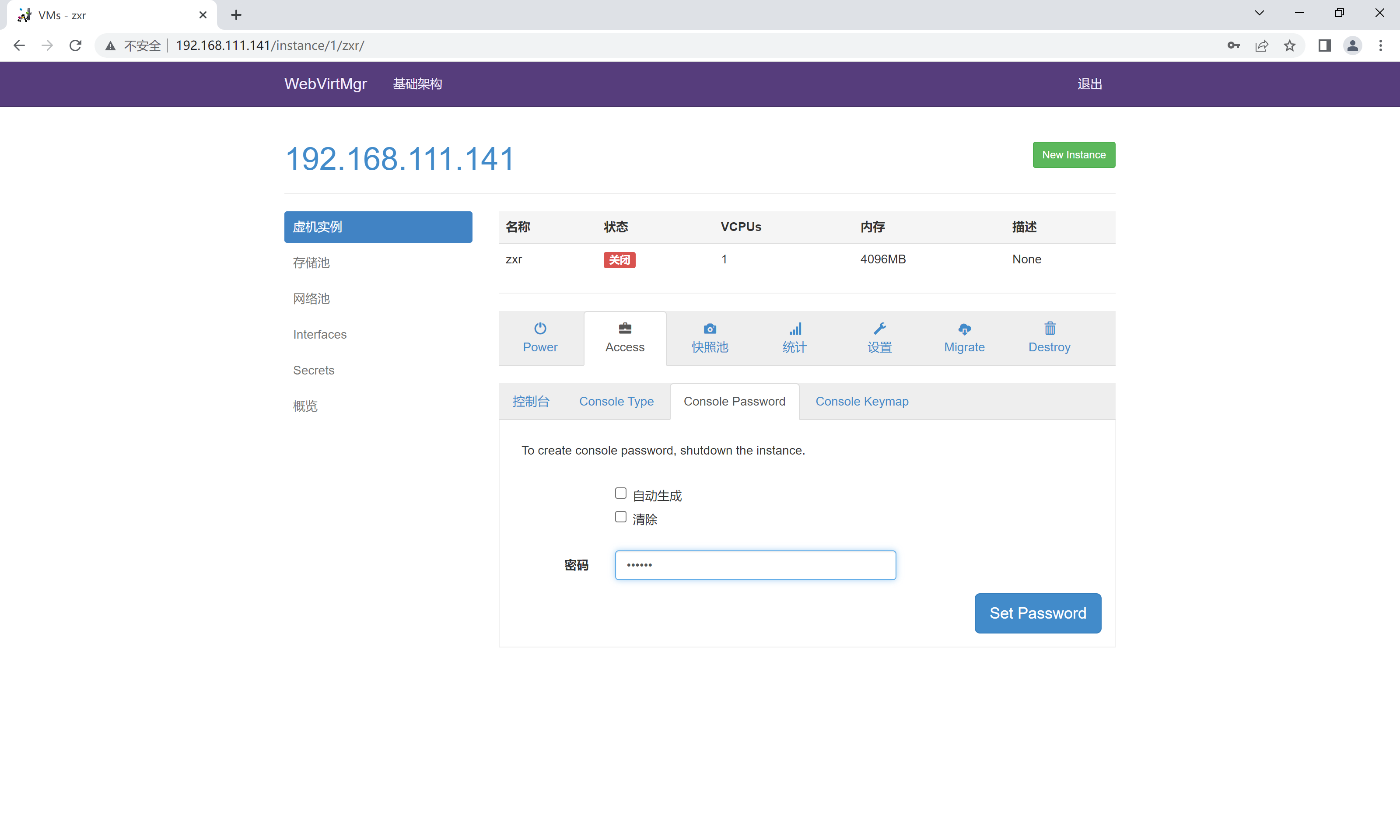Click the browser reload icon
The image size is (1400, 840).
75,45
